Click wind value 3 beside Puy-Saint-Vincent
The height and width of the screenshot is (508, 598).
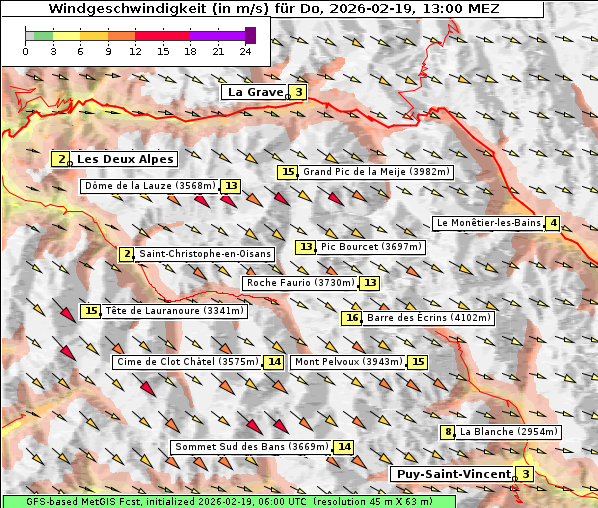click(525, 474)
